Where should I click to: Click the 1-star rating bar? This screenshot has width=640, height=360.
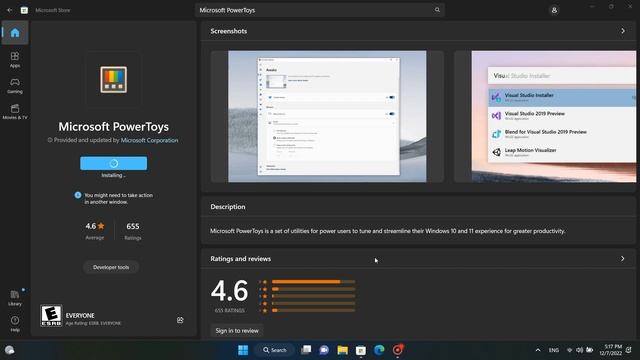[x=313, y=311]
